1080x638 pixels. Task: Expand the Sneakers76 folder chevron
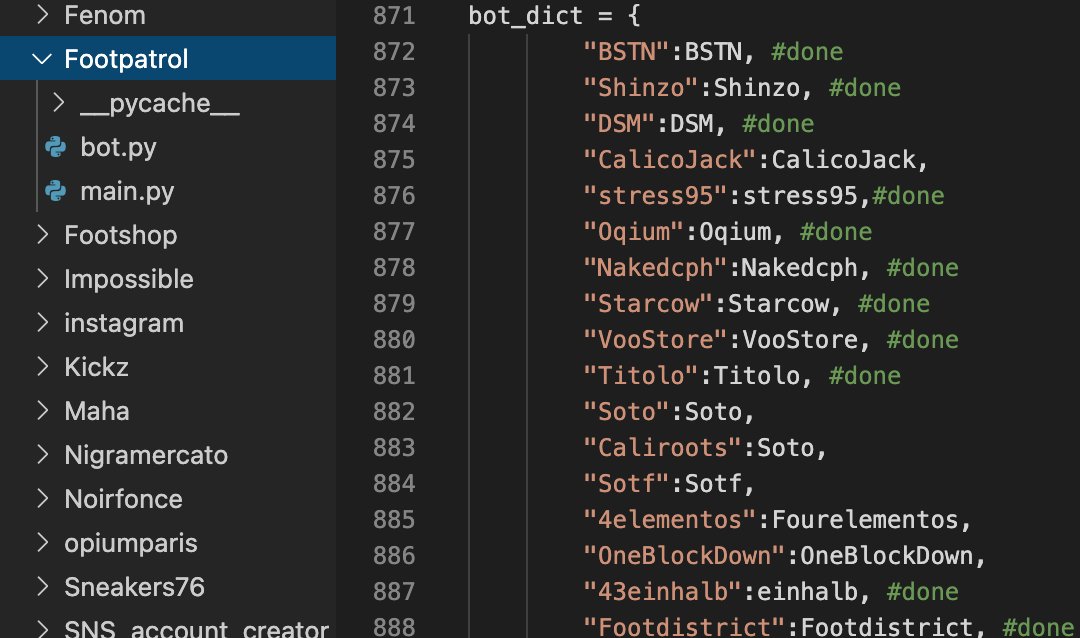[43, 586]
